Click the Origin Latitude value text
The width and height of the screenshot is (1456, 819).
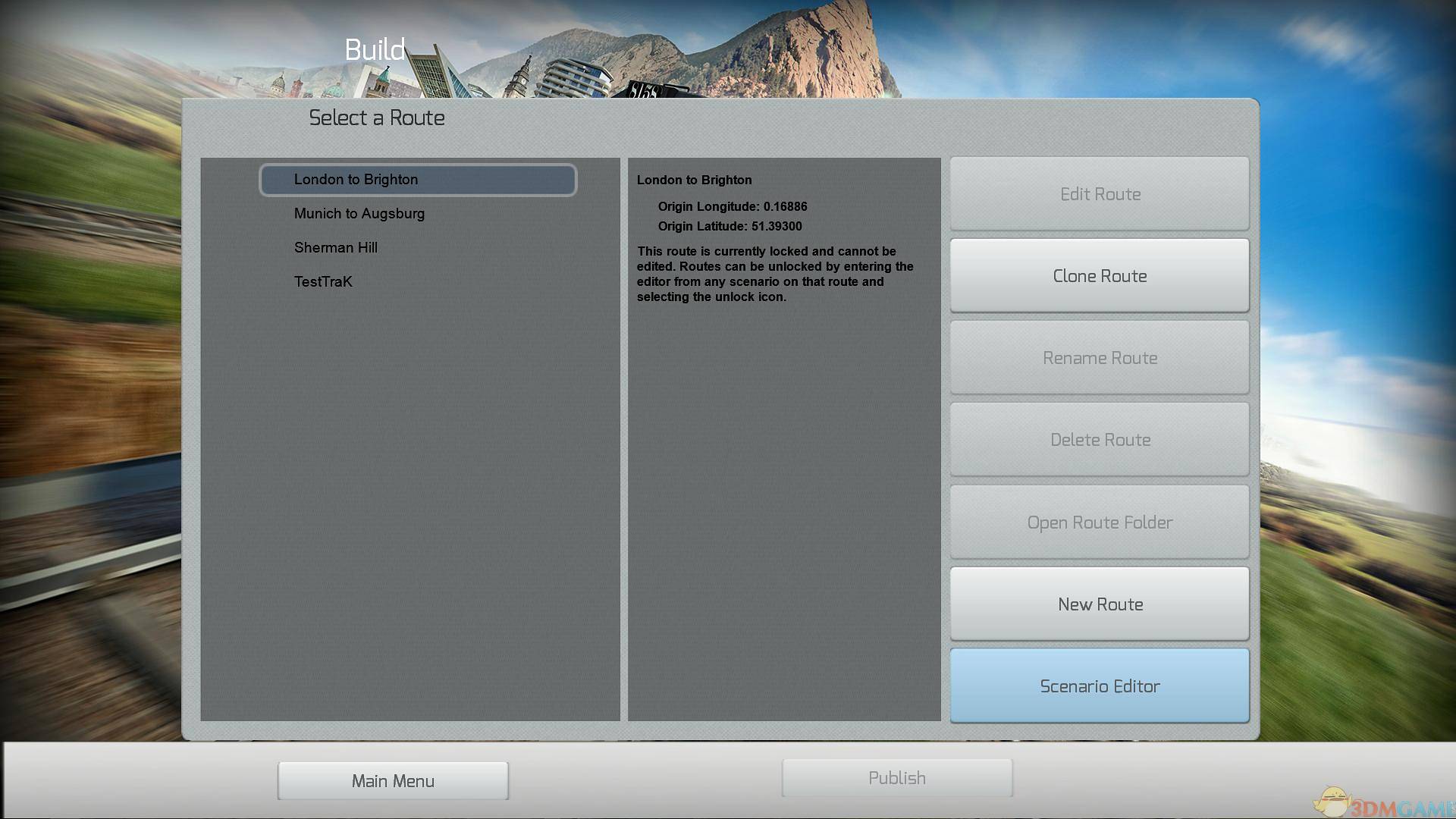[x=776, y=227]
